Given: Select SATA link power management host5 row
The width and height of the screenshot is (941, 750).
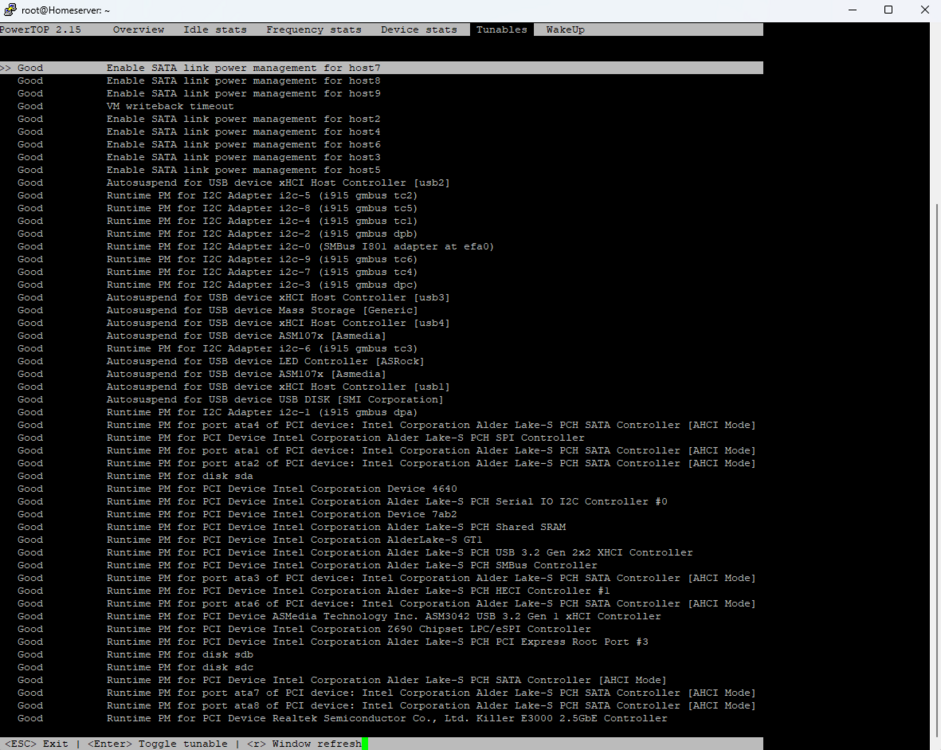Looking at the screenshot, I should tap(199, 170).
